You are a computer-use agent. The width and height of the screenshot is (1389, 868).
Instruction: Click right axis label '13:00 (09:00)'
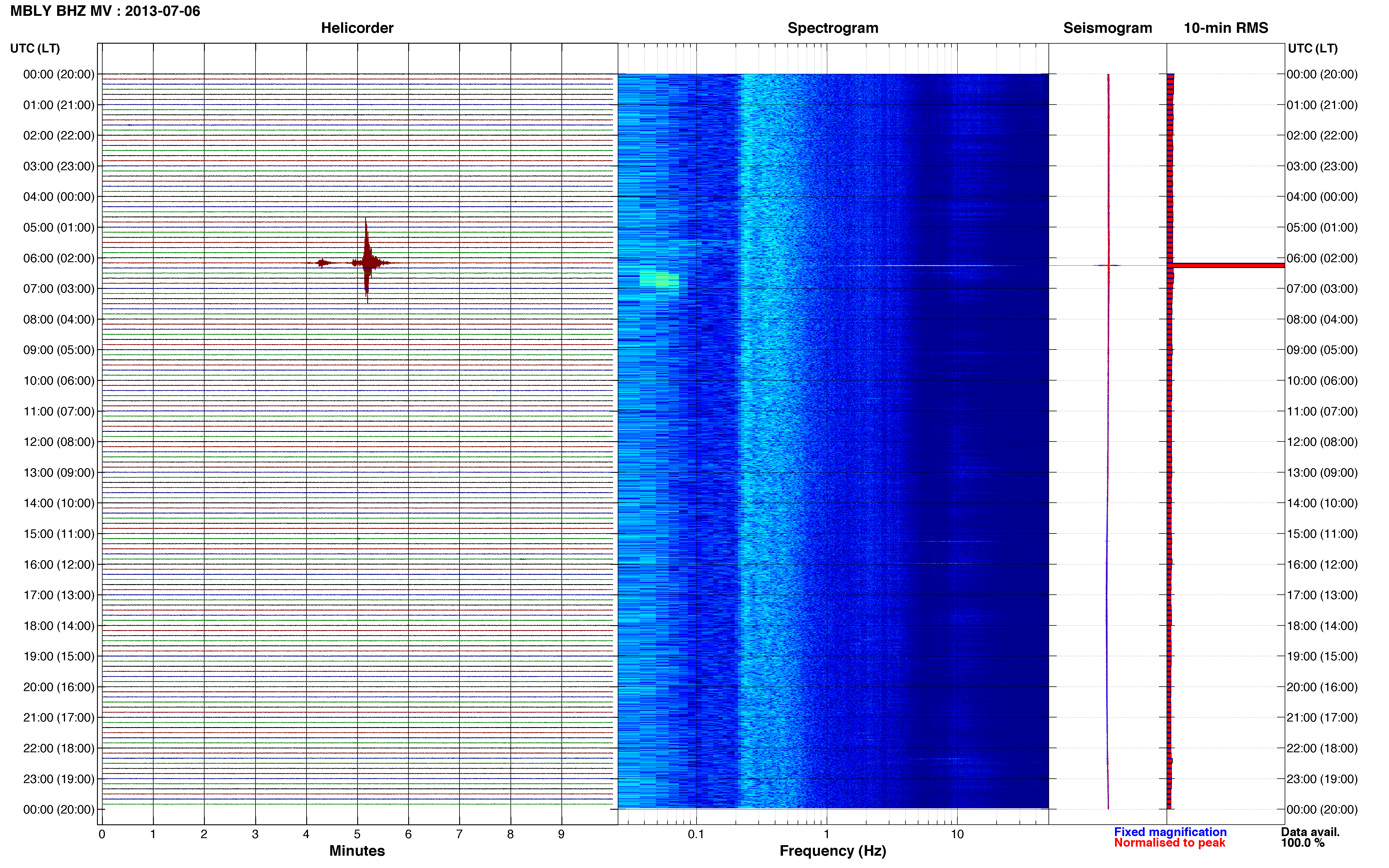1322,473
